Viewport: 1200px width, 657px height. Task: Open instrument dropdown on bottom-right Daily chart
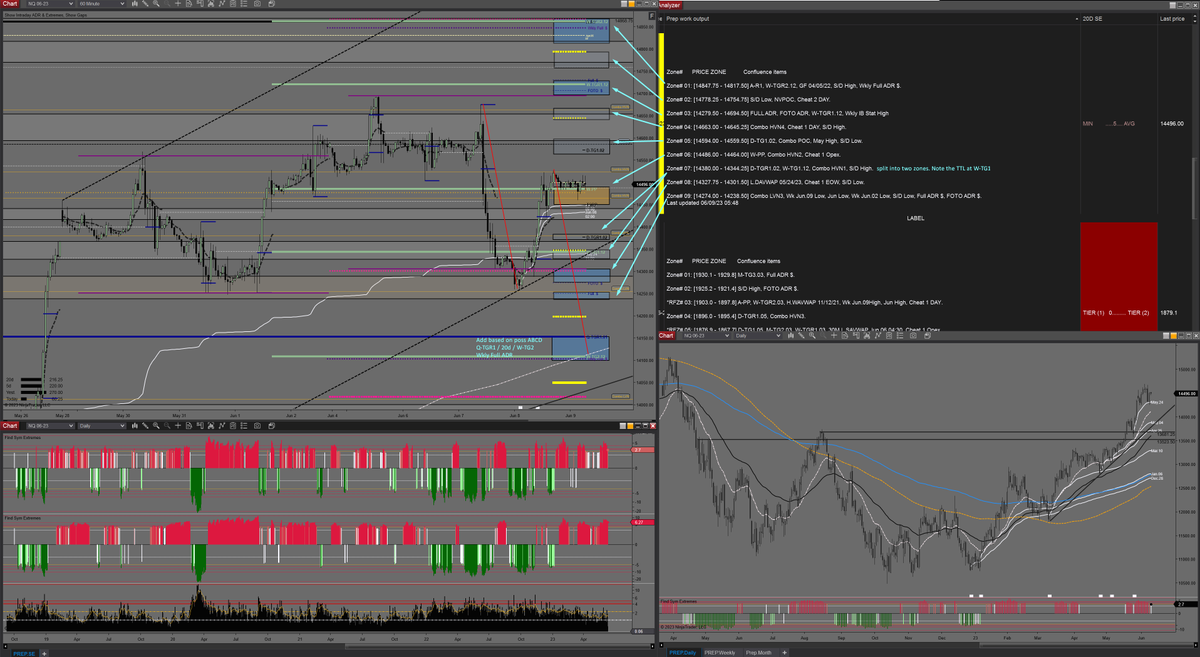coord(706,335)
